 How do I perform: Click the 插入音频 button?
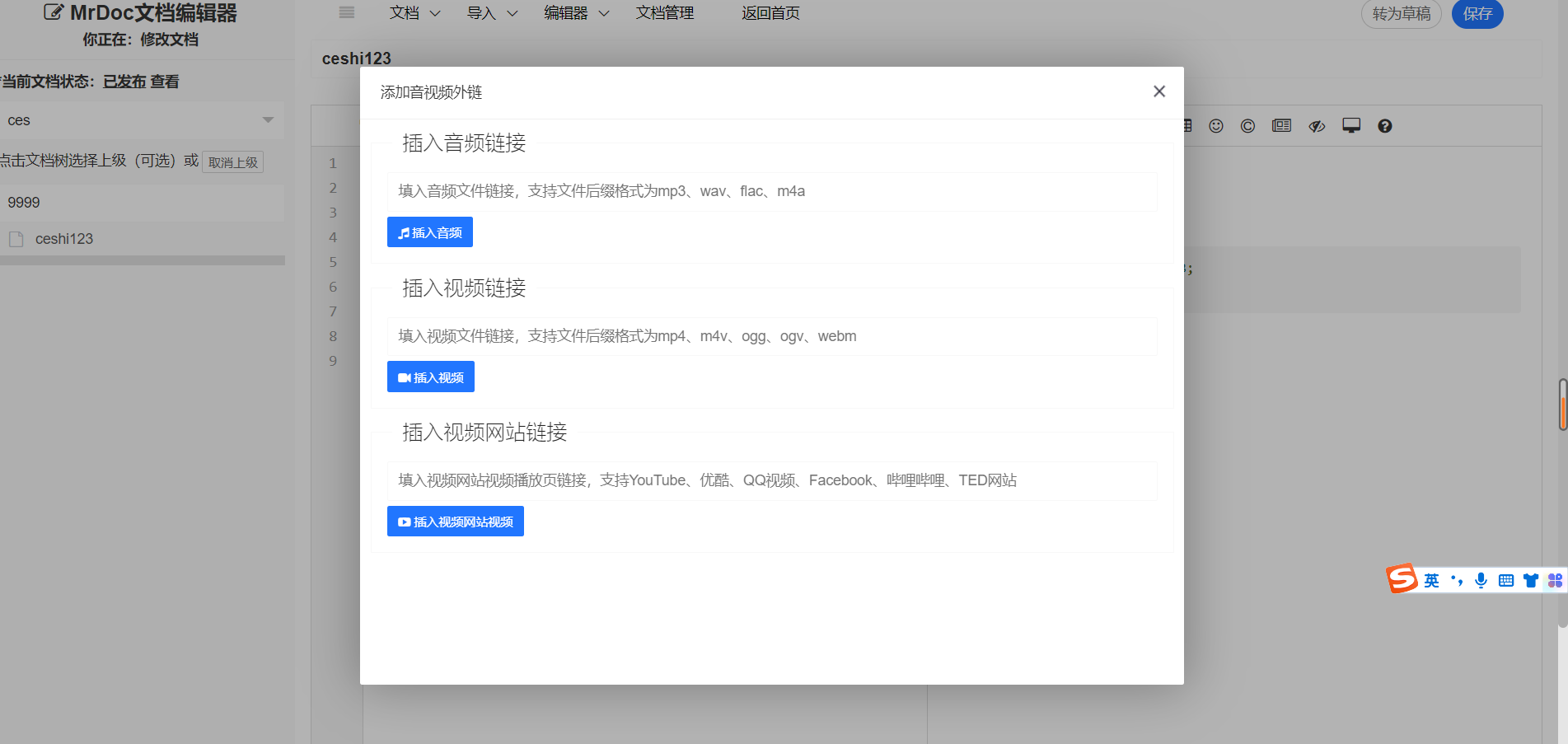pos(430,232)
